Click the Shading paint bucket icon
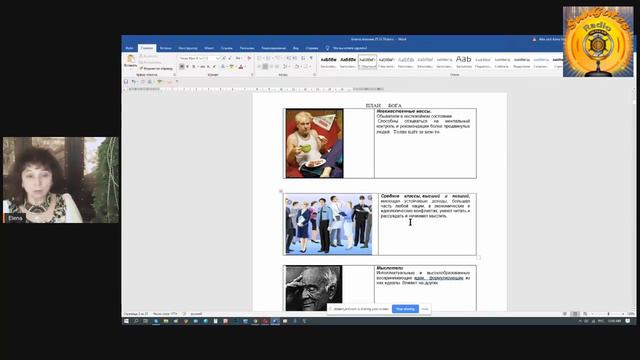The image size is (640, 360). (x=297, y=67)
